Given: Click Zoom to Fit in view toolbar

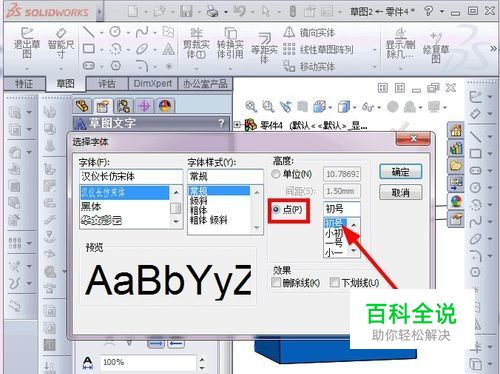Looking at the screenshot, I should pyautogui.click(x=251, y=107).
